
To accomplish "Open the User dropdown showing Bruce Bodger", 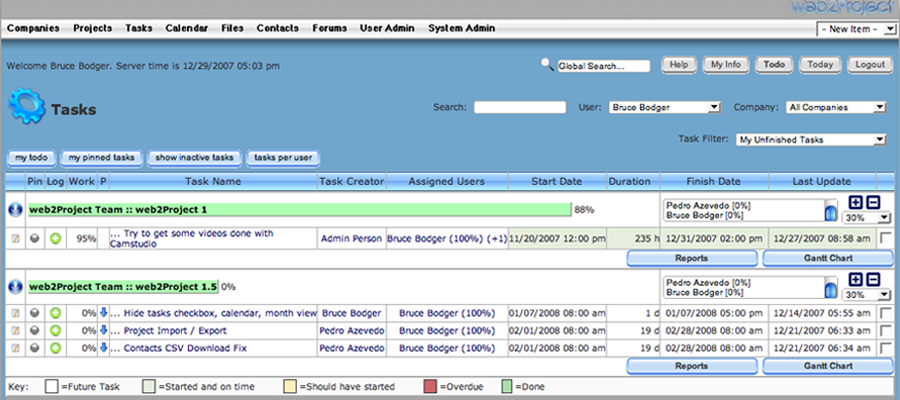I will pyautogui.click(x=664, y=107).
